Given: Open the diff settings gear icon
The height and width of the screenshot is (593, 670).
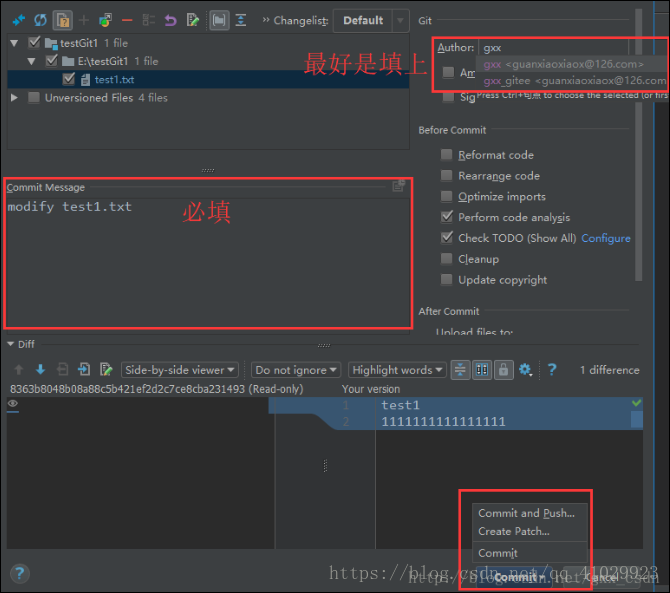Looking at the screenshot, I should pos(525,370).
